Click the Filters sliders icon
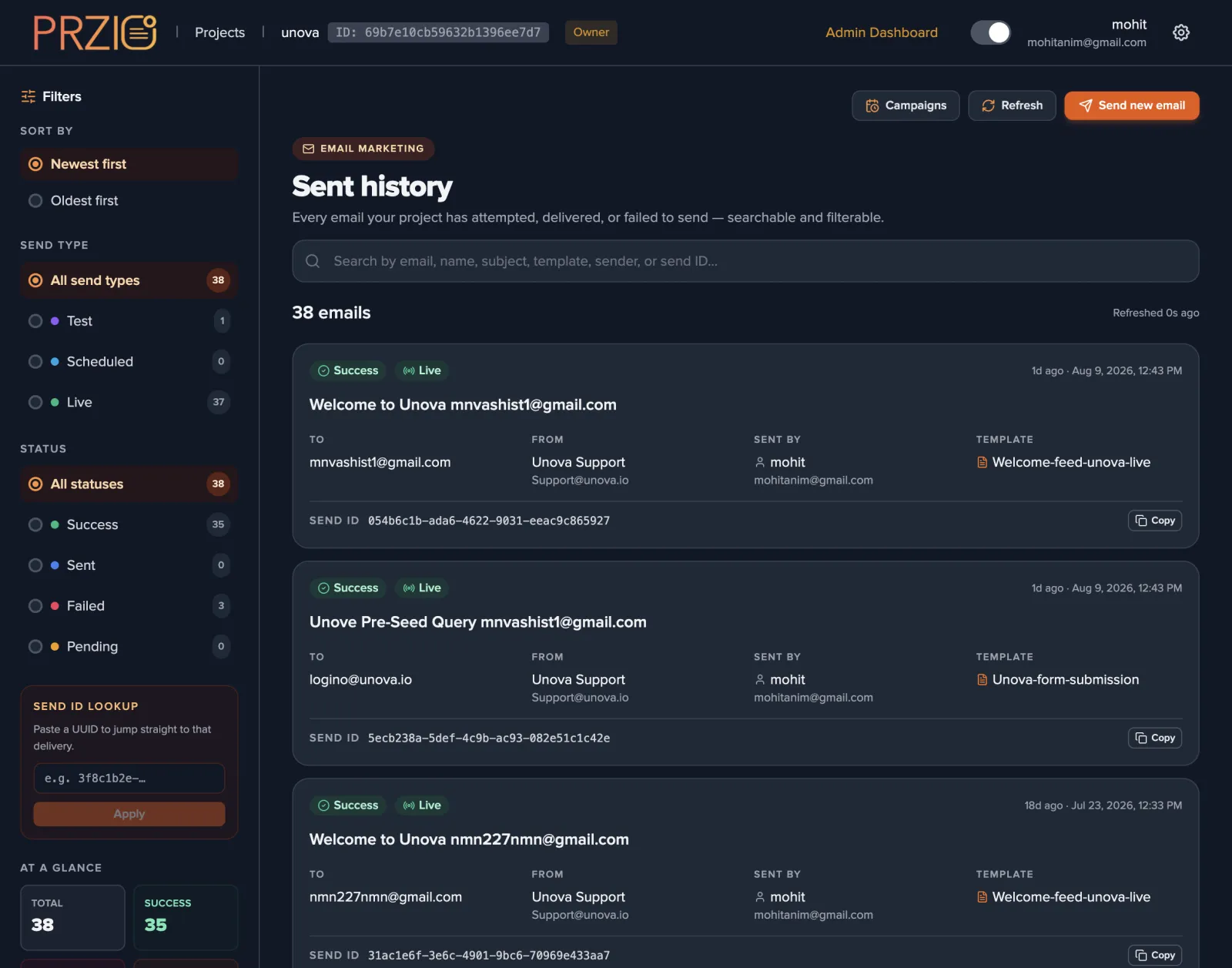 click(28, 96)
